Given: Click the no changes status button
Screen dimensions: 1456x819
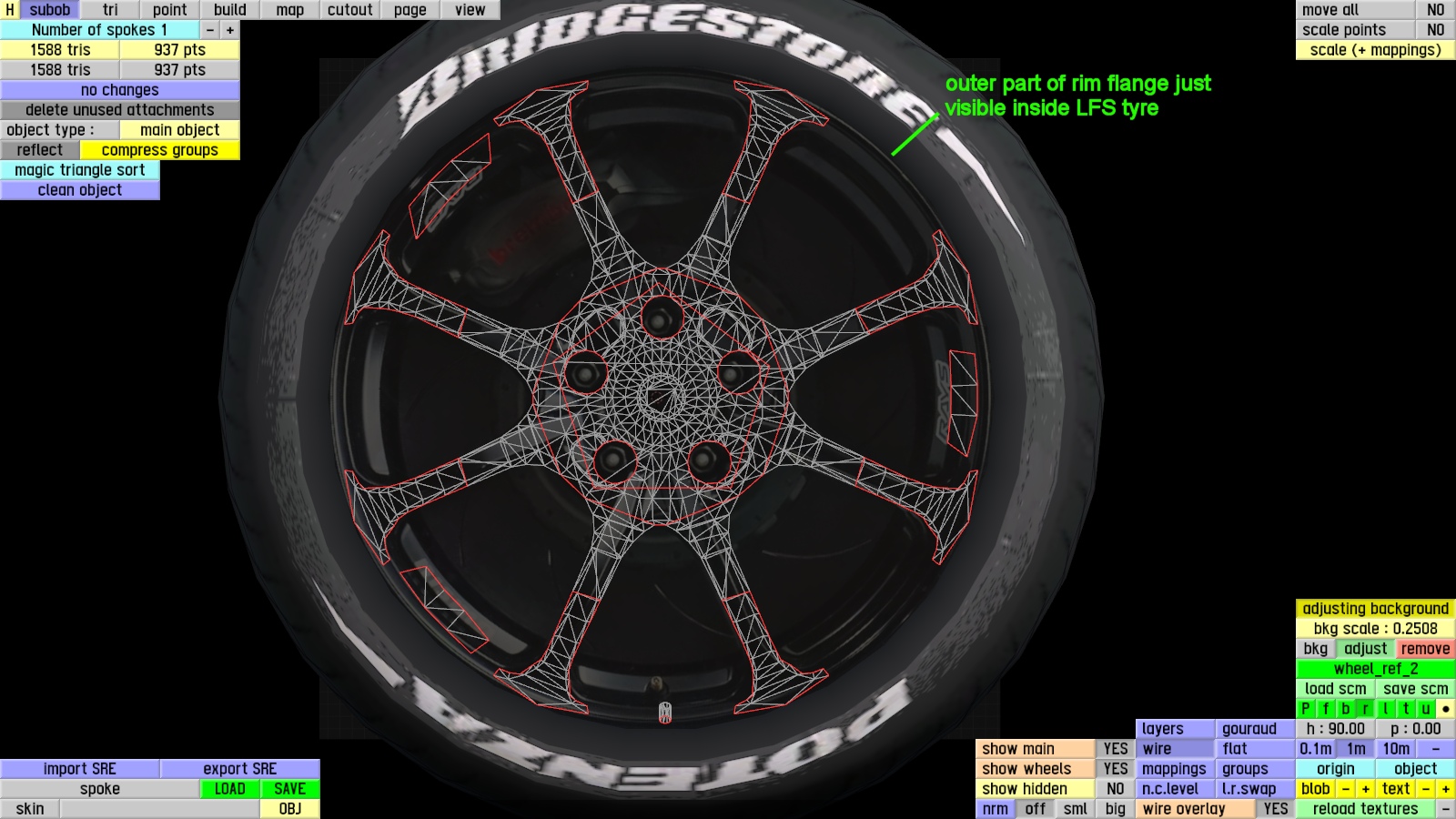Looking at the screenshot, I should coord(120,90).
